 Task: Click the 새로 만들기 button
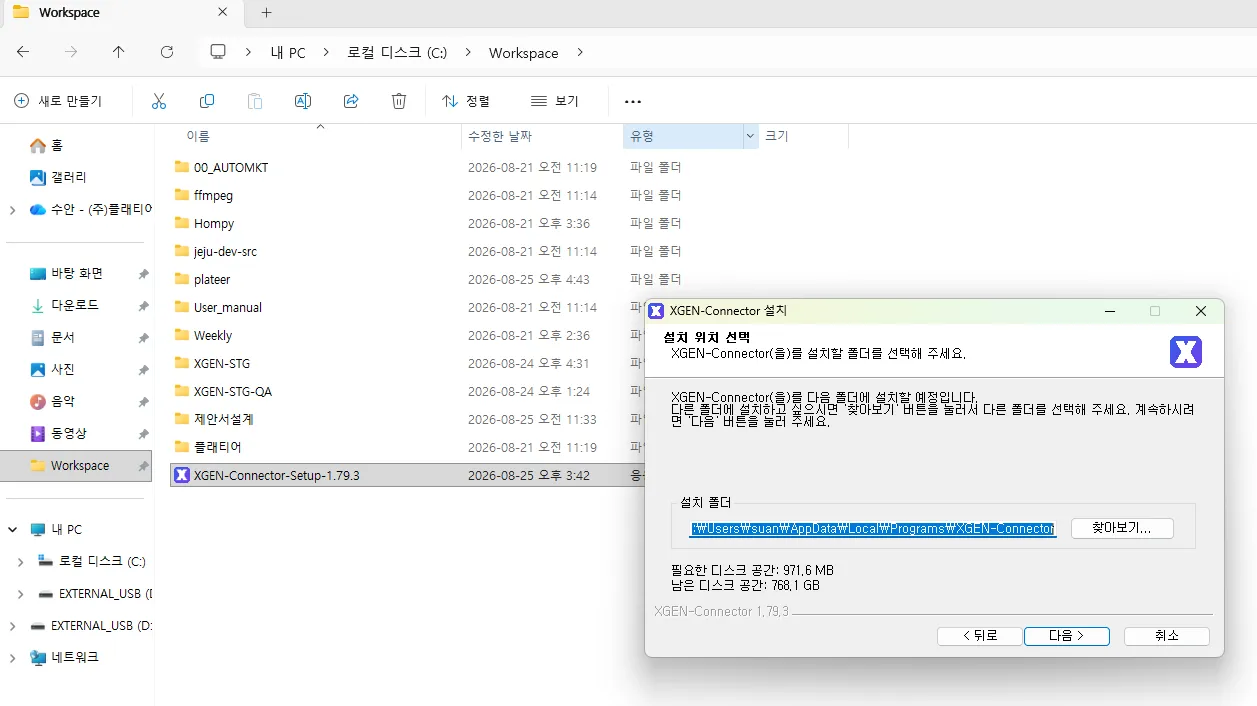click(58, 101)
